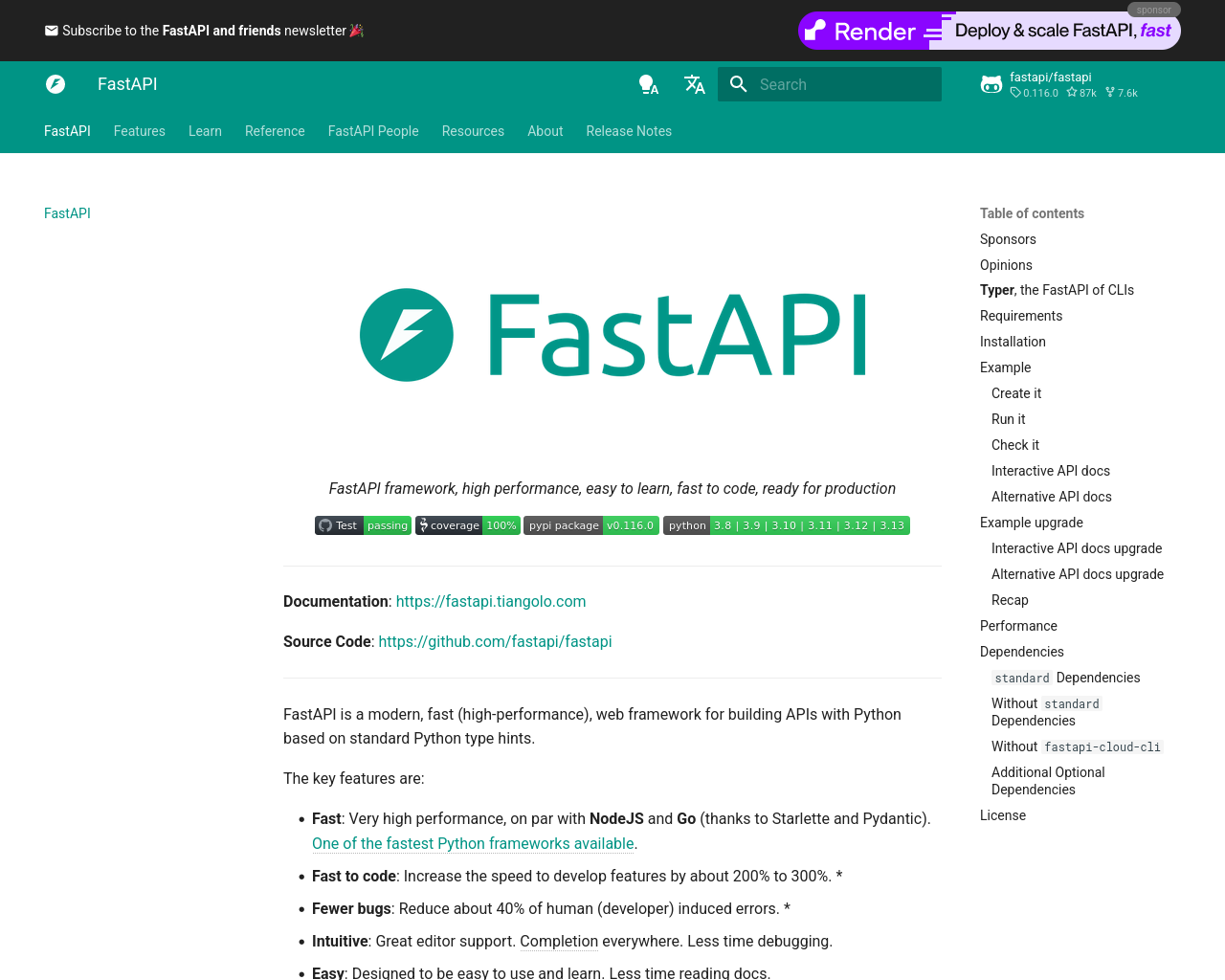Jump to Sponsors in table of contents

(x=1008, y=239)
